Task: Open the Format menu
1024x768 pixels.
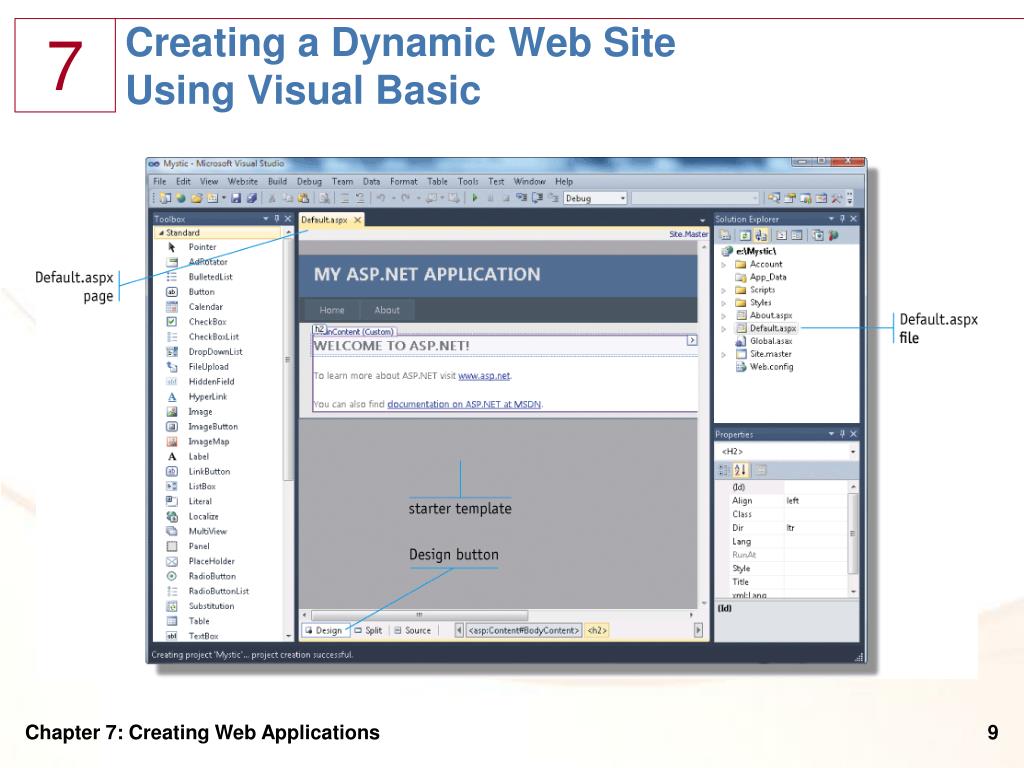Action: 404,182
